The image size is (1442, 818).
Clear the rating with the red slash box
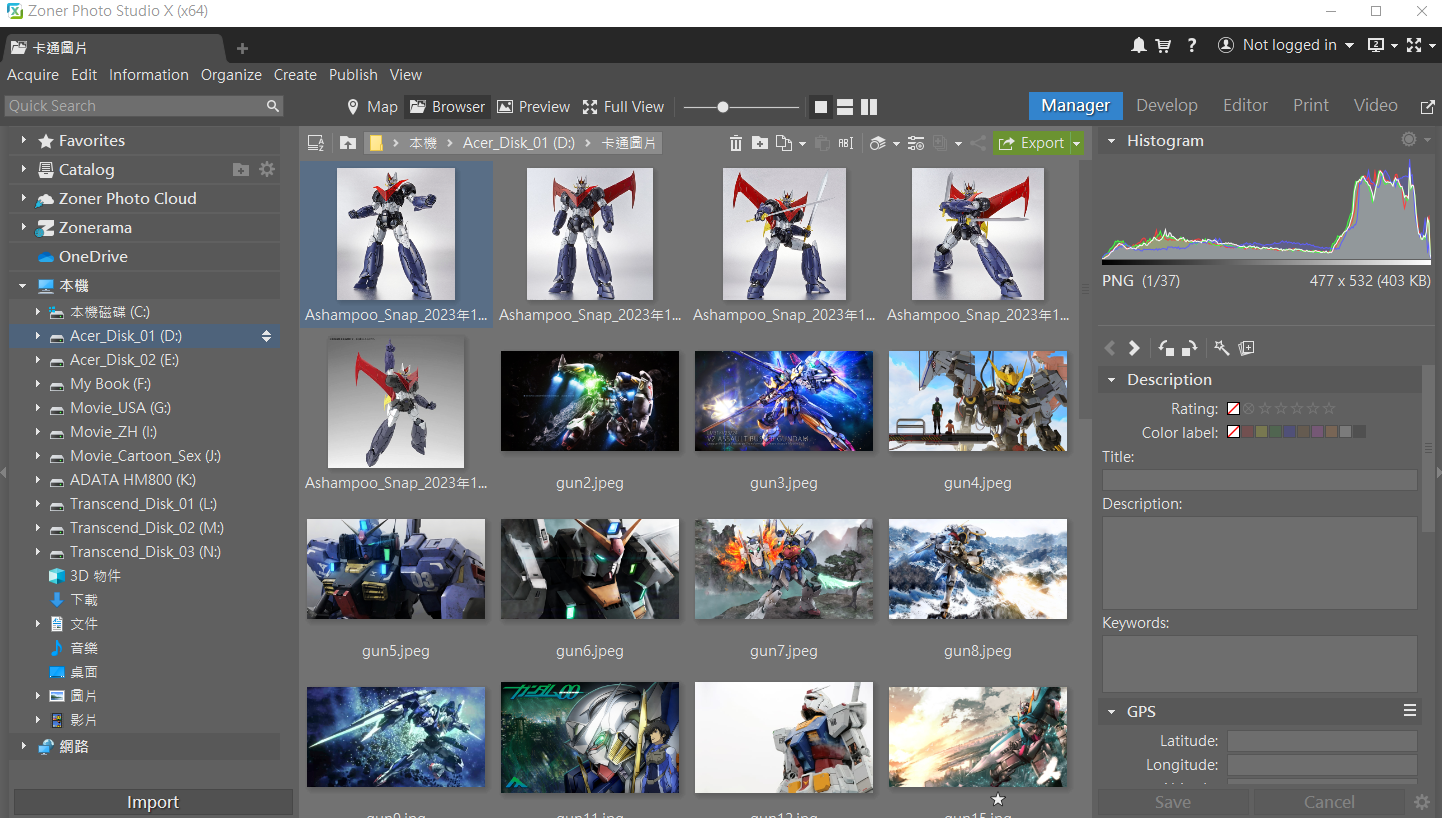coord(1233,408)
